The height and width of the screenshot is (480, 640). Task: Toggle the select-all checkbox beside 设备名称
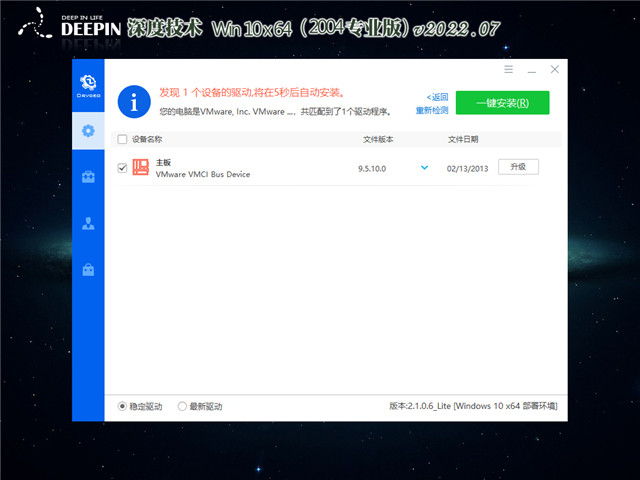tap(123, 140)
